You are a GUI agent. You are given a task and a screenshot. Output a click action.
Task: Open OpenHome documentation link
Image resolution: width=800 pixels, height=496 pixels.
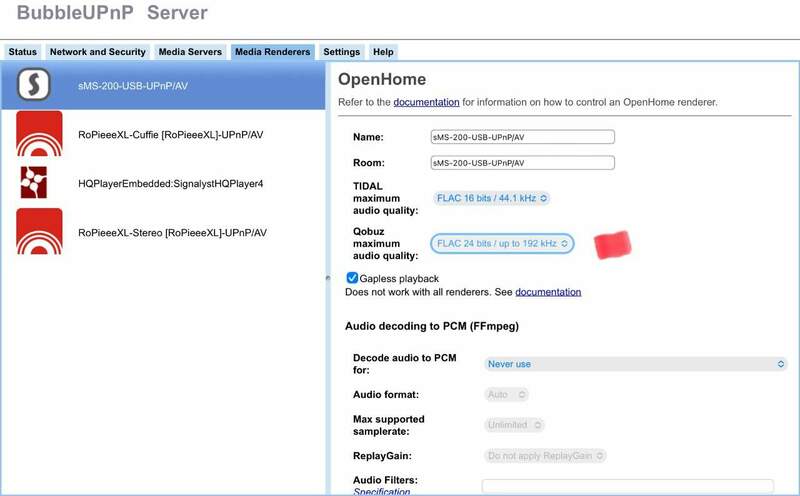(426, 102)
